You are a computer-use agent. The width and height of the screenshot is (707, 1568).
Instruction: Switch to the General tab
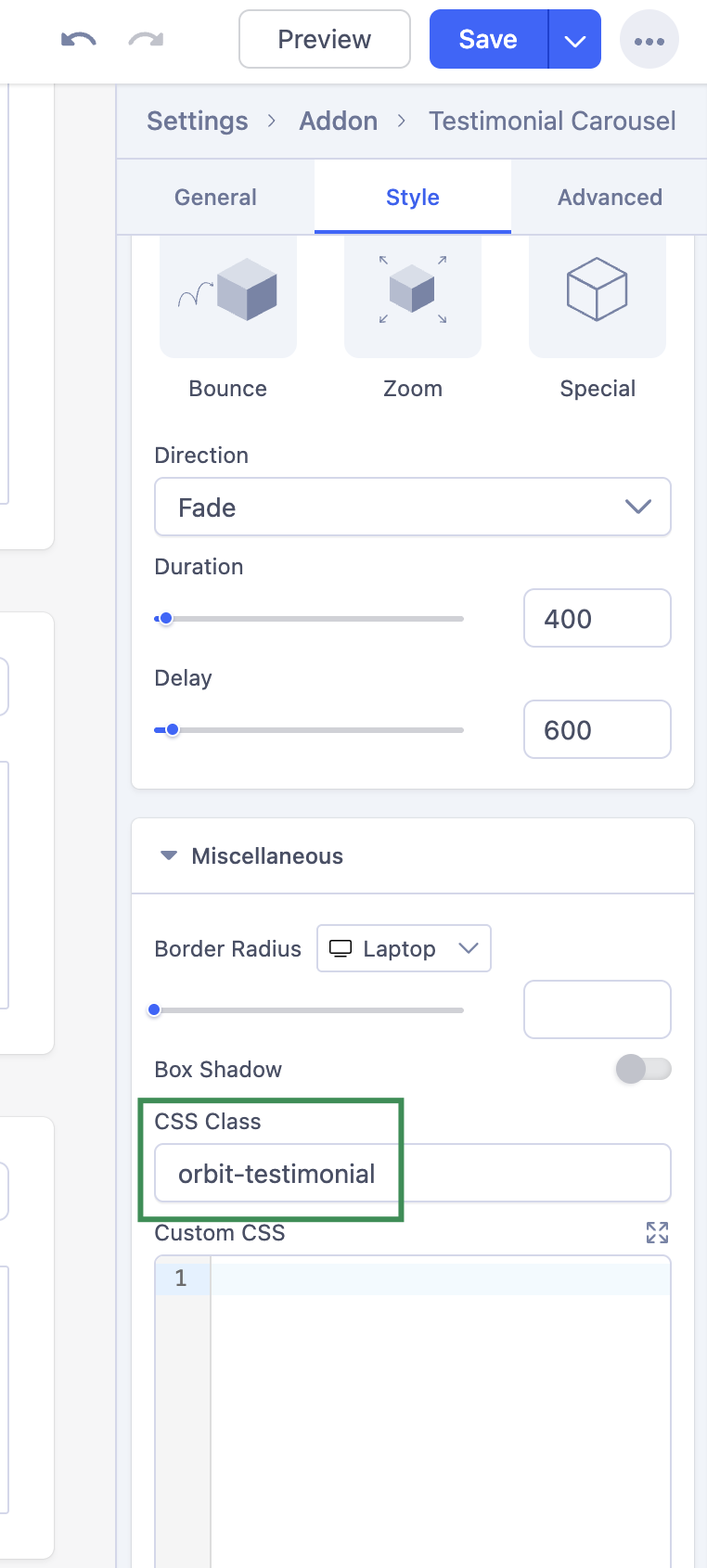[215, 197]
